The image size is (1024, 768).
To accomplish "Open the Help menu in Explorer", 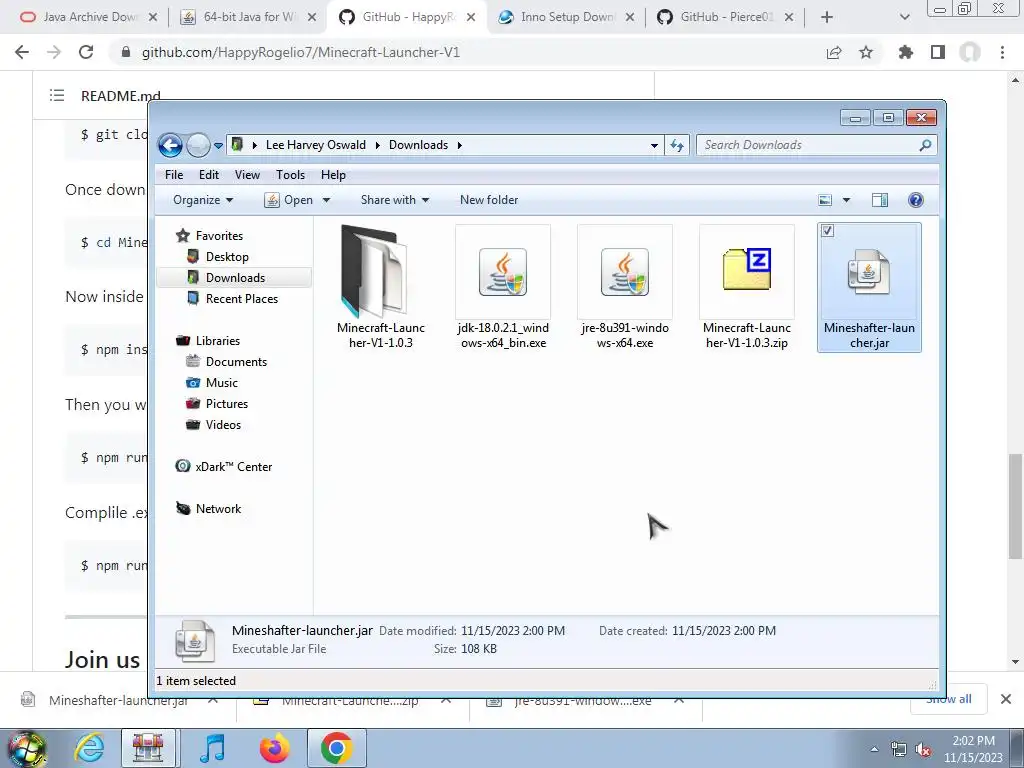I will coord(333,174).
